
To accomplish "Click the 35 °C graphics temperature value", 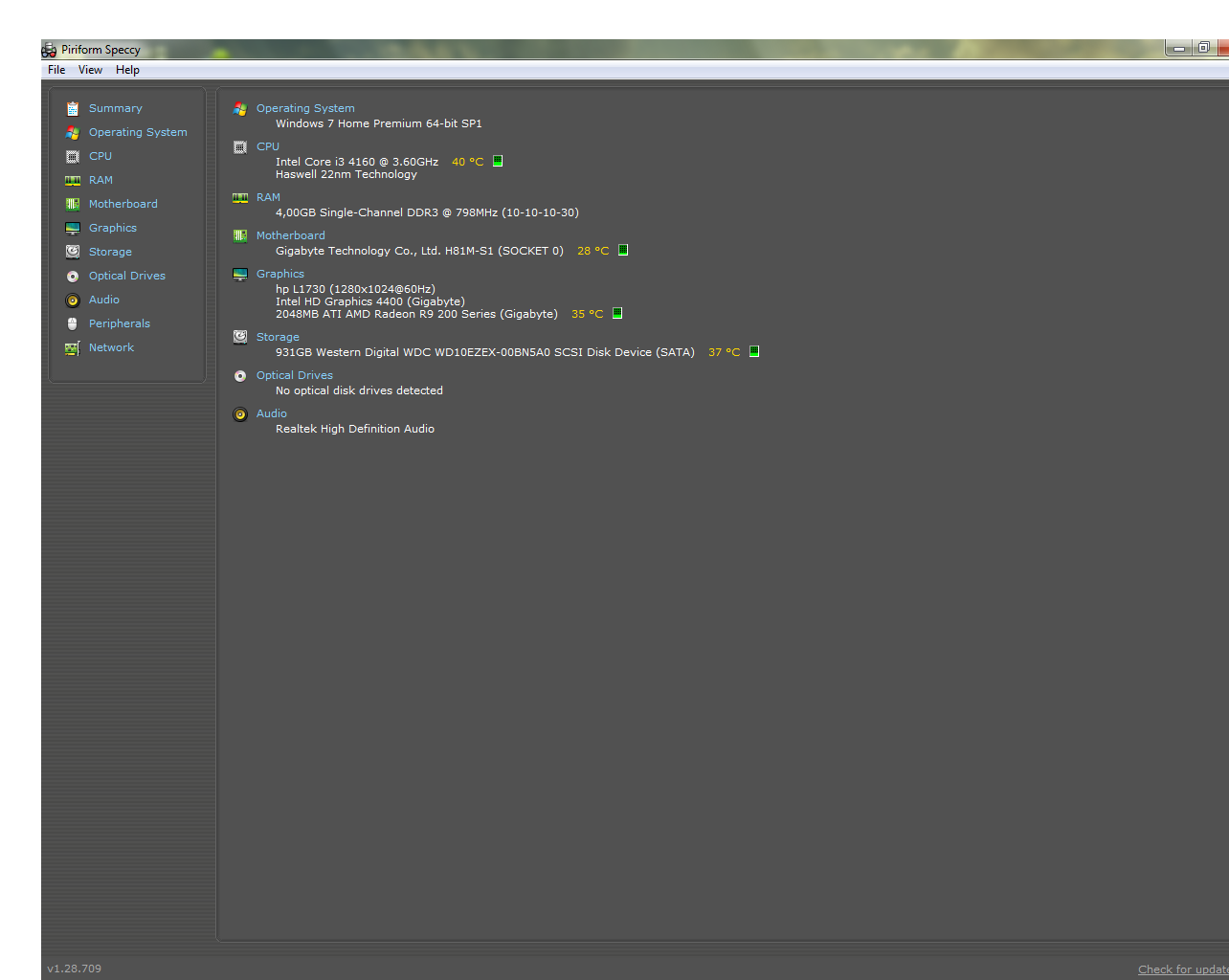I will 587,314.
